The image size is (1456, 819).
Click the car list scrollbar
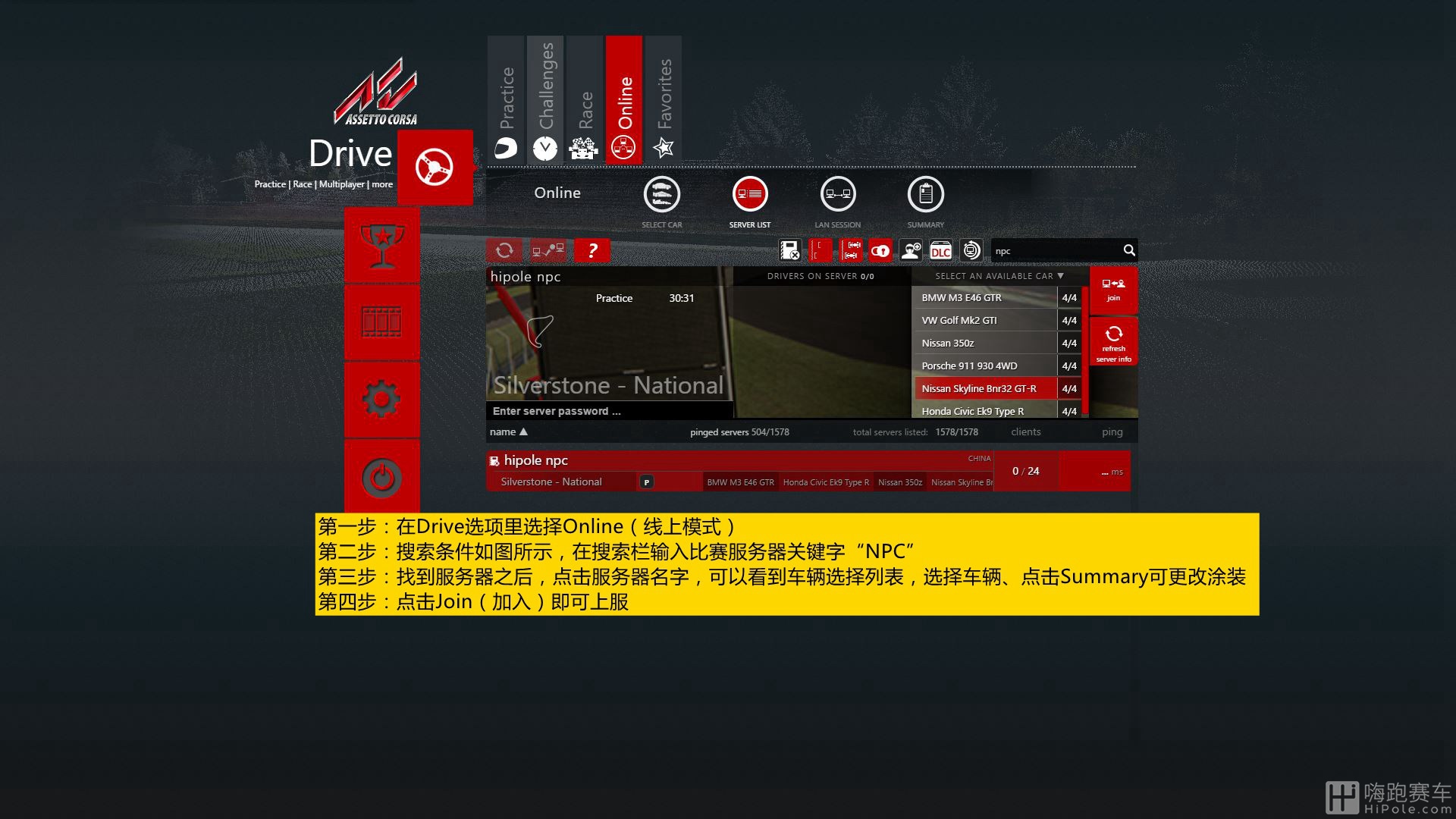(1085, 352)
